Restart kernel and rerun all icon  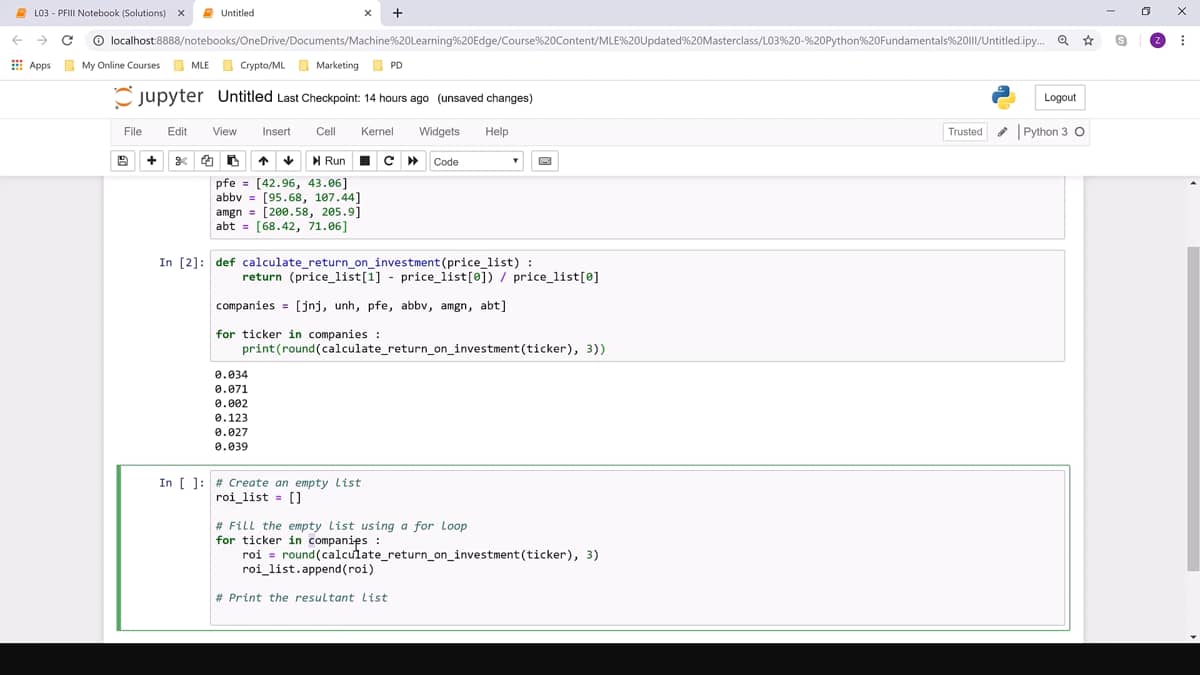coord(412,161)
